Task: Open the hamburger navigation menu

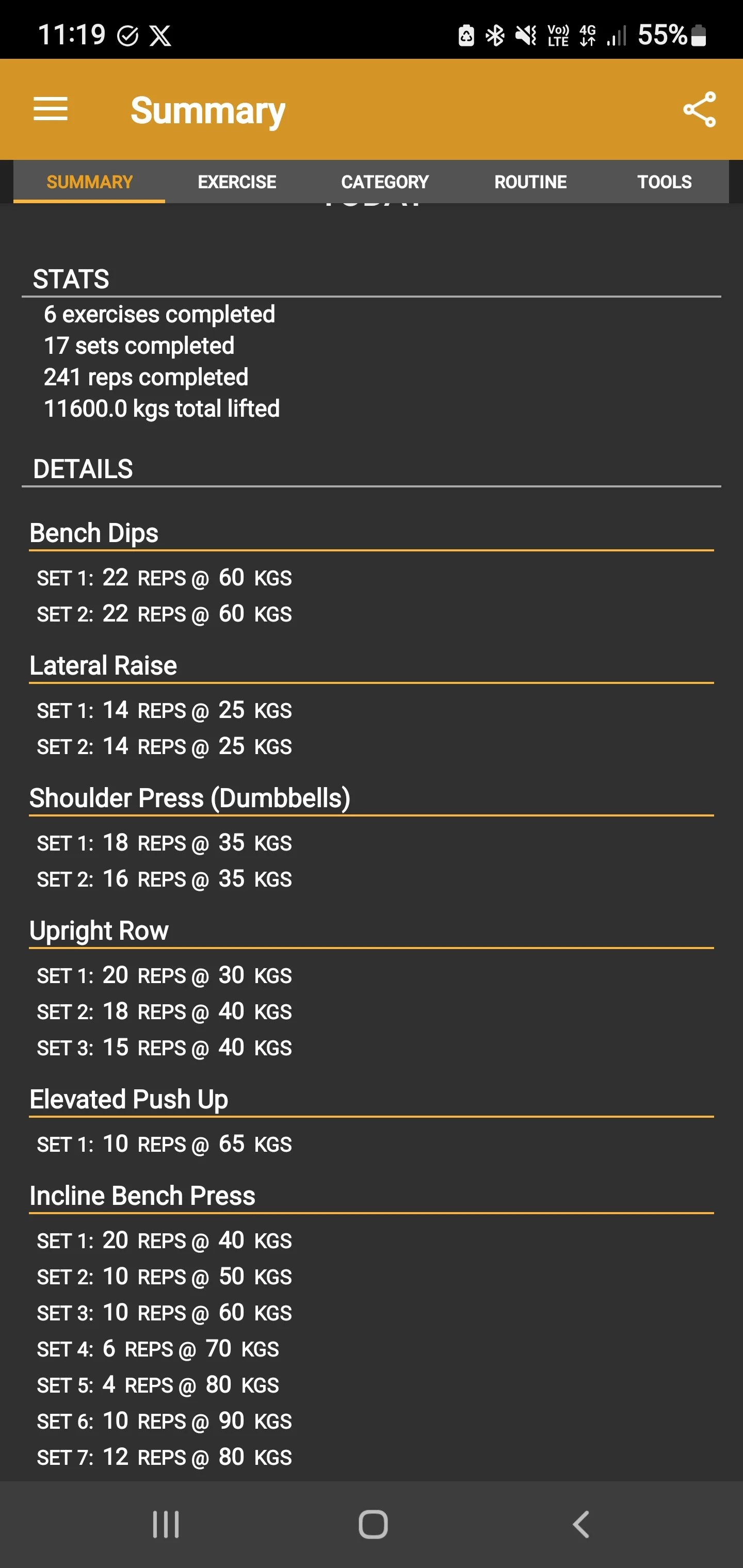Action: (51, 109)
